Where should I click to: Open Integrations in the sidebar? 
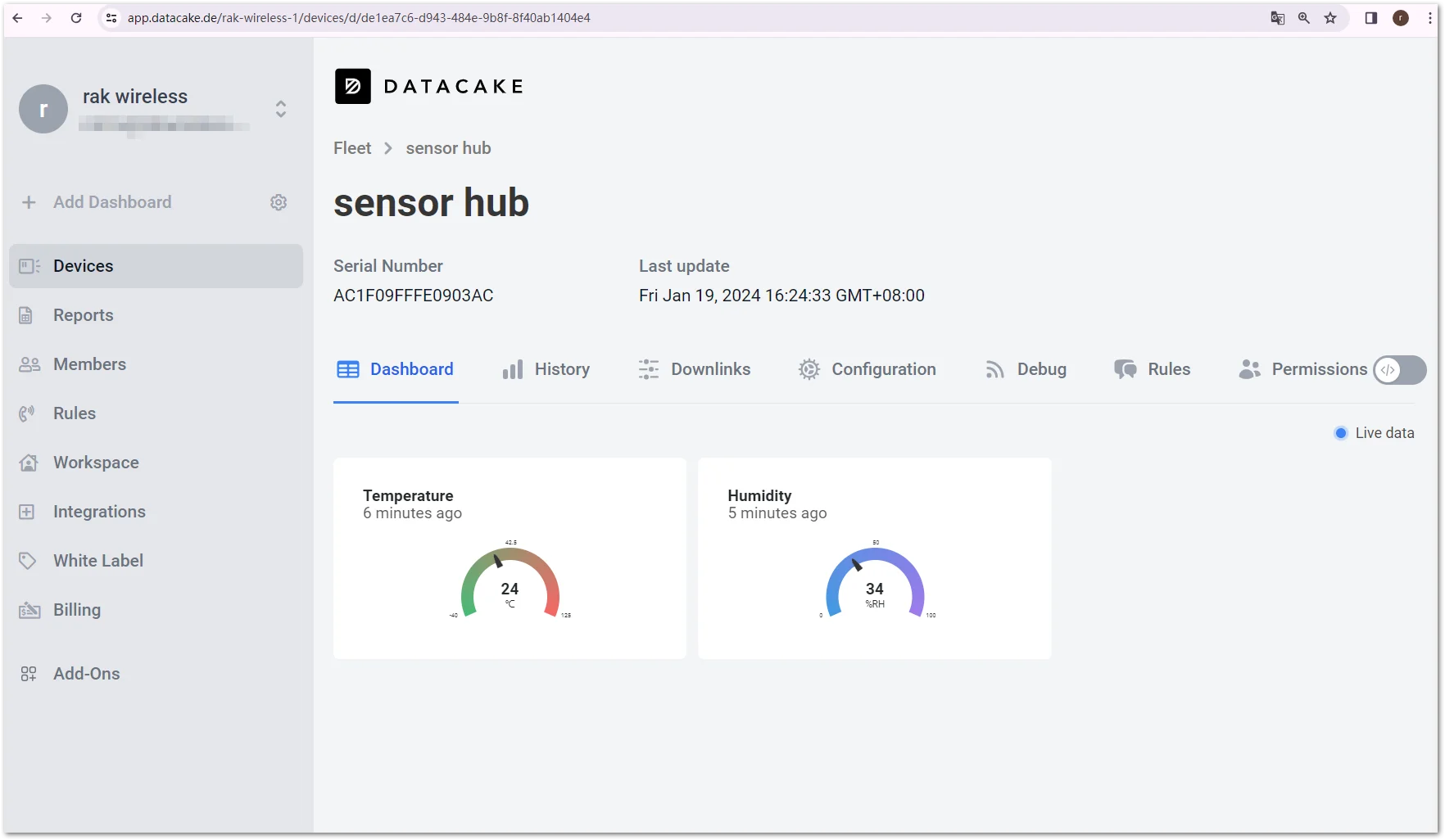click(x=99, y=512)
